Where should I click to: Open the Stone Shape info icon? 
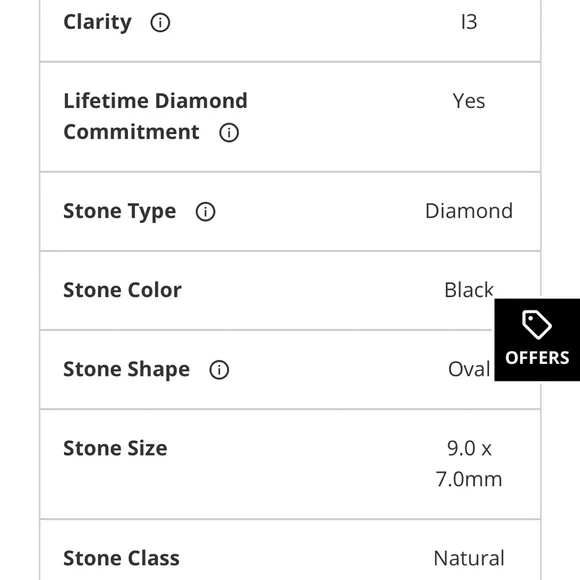point(219,370)
